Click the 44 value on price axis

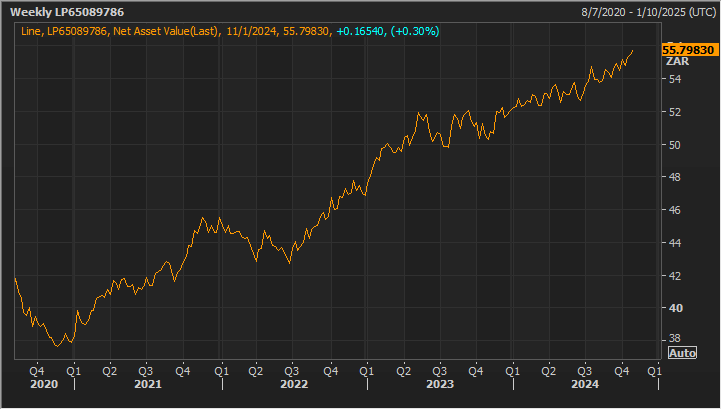pos(676,244)
